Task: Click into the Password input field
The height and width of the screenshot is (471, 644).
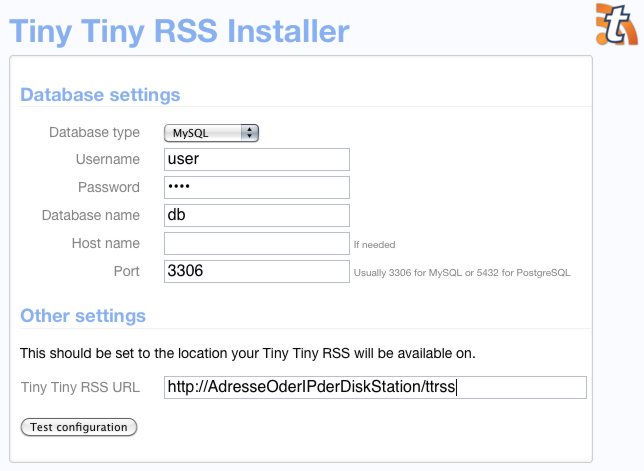Action: point(256,188)
